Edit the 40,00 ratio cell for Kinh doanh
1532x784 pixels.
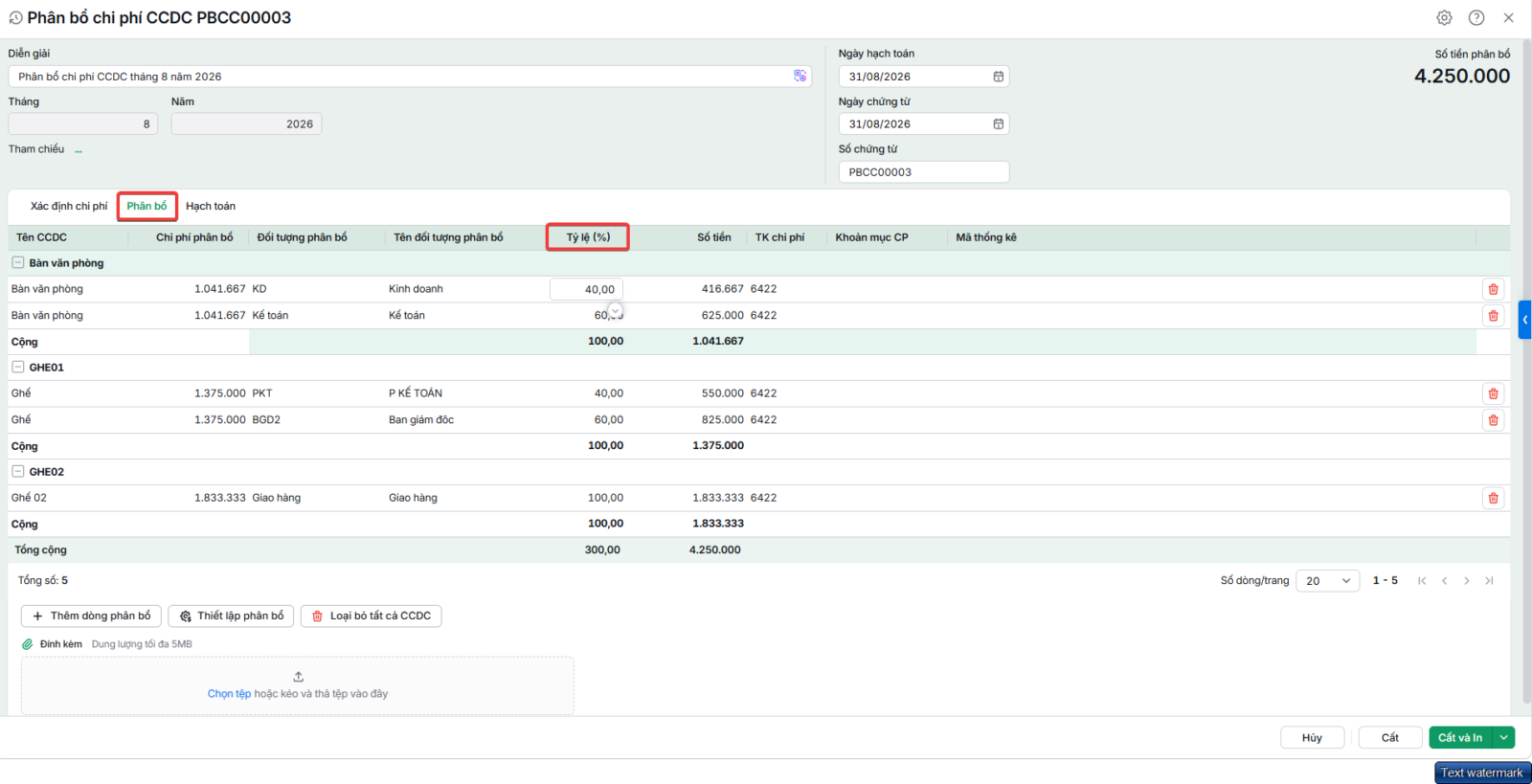586,289
